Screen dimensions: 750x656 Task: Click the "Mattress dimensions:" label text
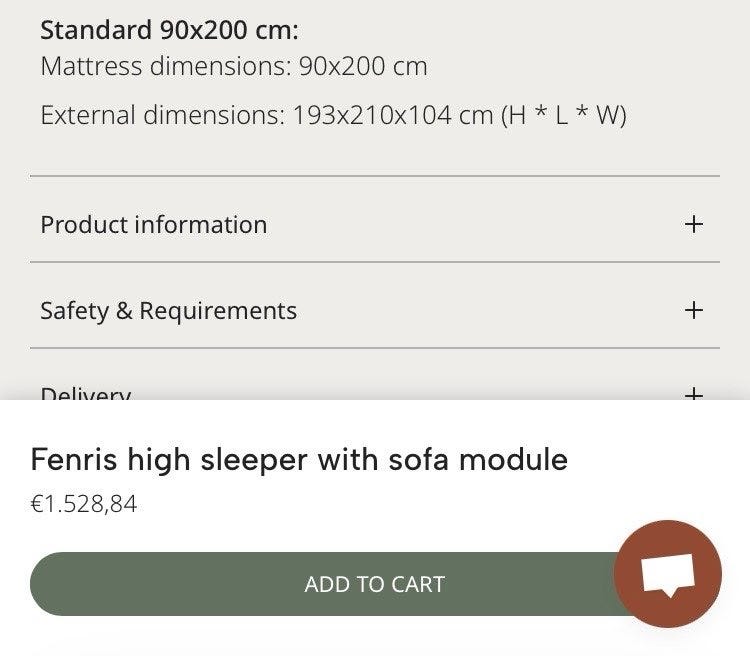166,67
